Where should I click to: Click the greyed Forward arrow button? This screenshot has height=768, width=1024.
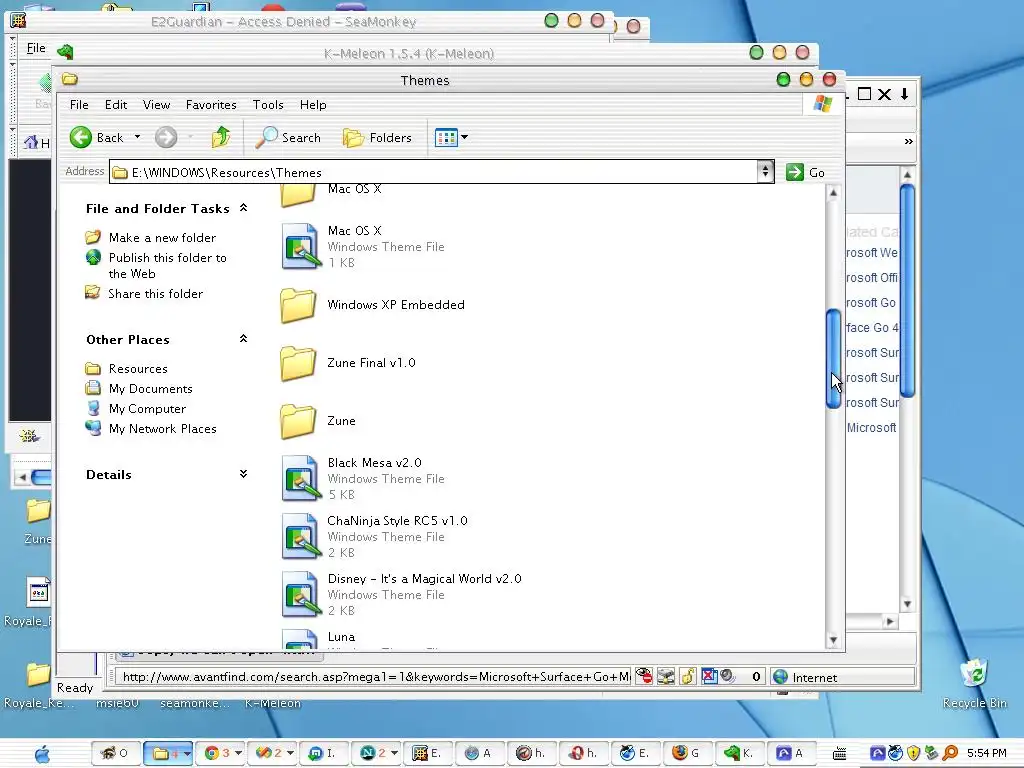(166, 137)
